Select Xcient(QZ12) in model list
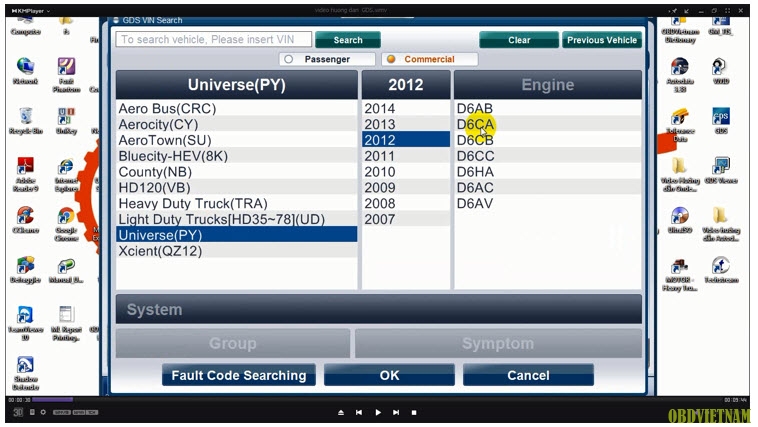 pyautogui.click(x=236, y=251)
